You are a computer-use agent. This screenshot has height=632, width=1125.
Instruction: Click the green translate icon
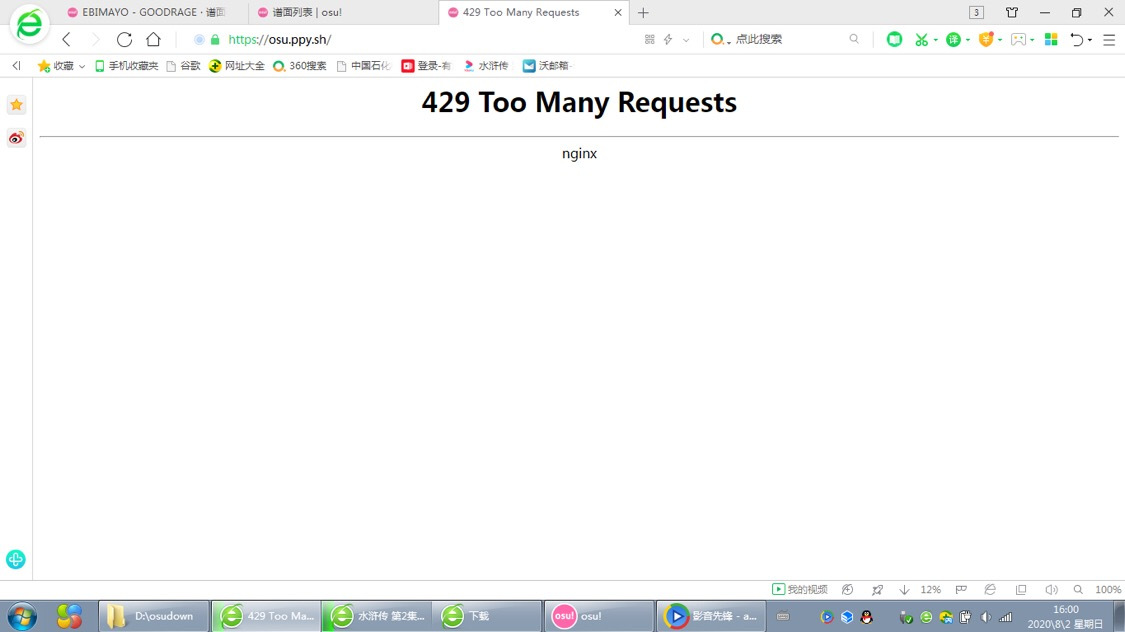pos(953,39)
